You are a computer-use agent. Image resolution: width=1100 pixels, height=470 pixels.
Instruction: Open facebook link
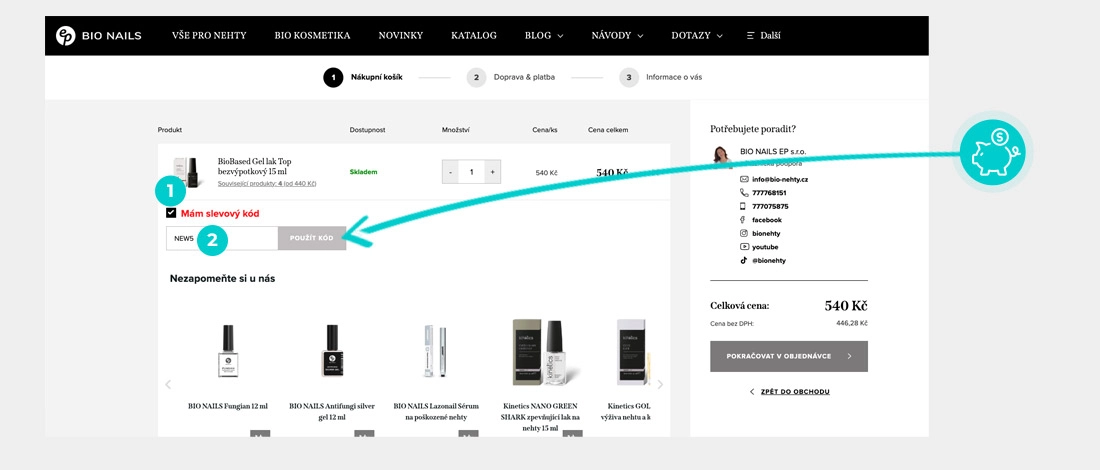point(767,220)
